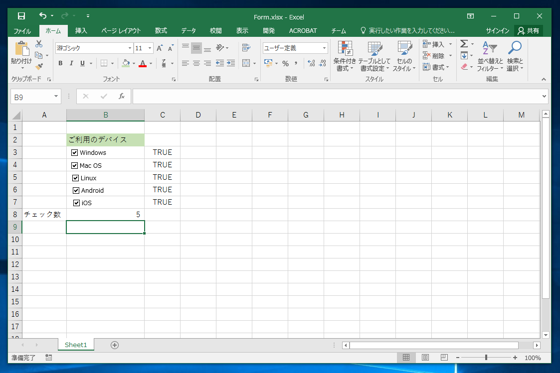Open Find and Select magnifier menu
The image size is (560, 373).
click(x=515, y=56)
